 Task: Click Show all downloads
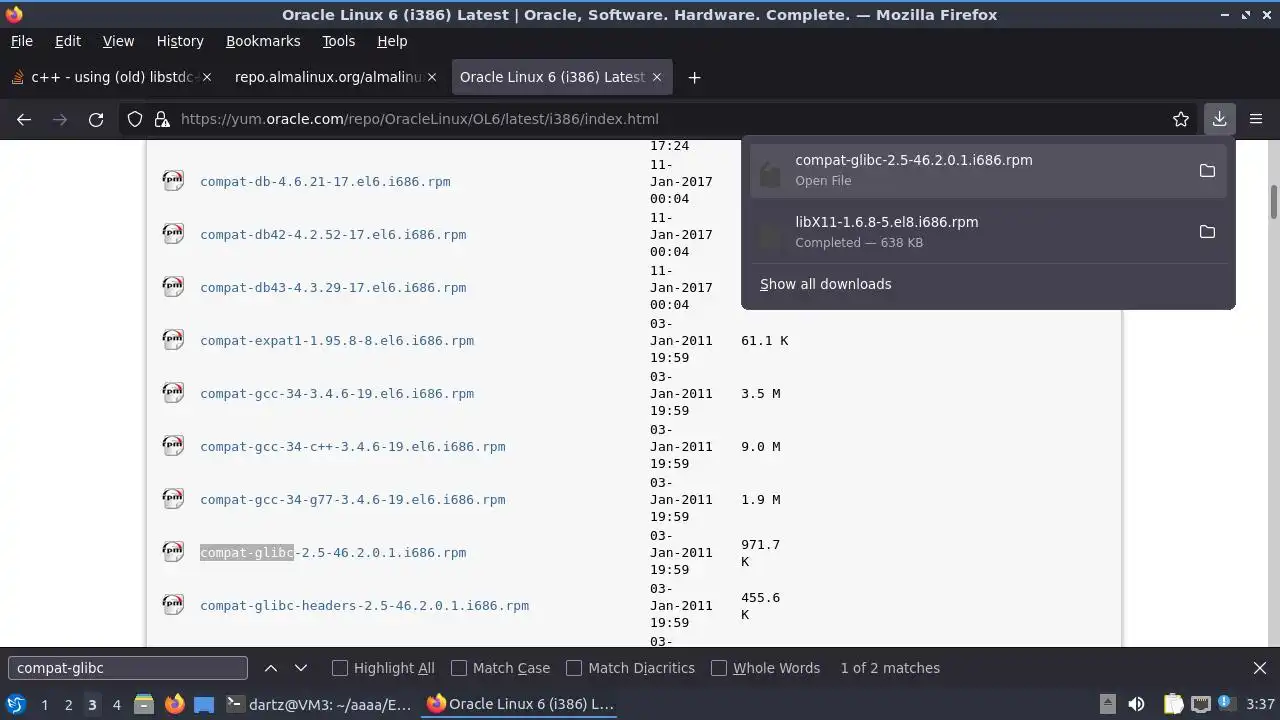click(x=825, y=284)
